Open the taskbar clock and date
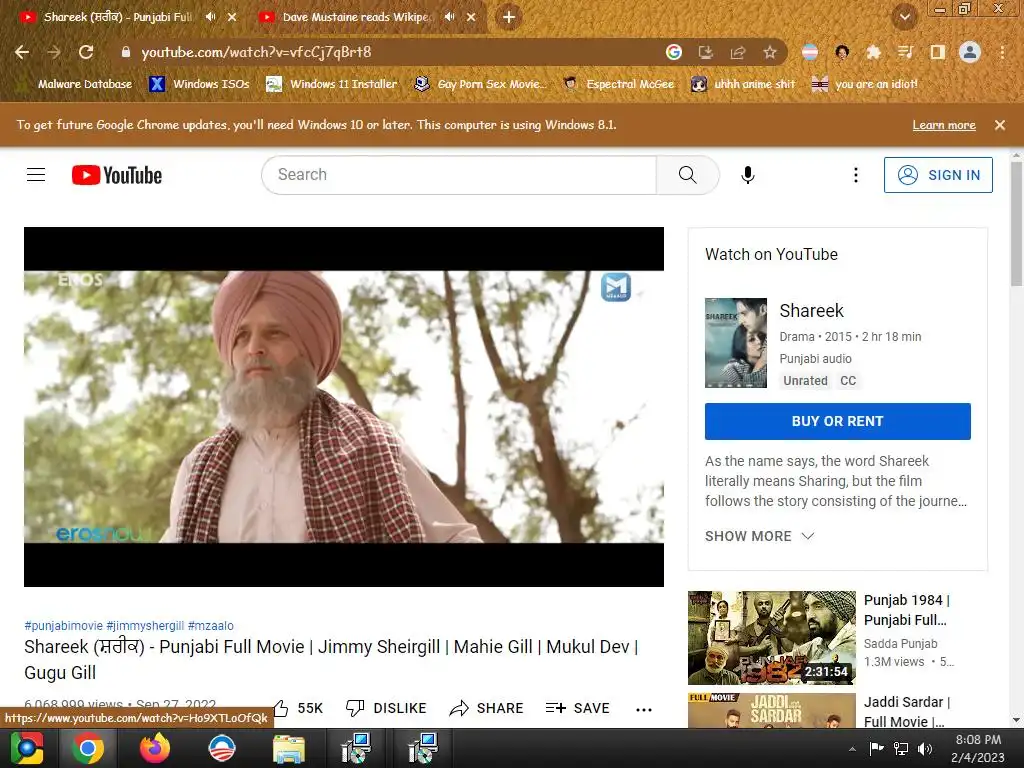 point(978,748)
